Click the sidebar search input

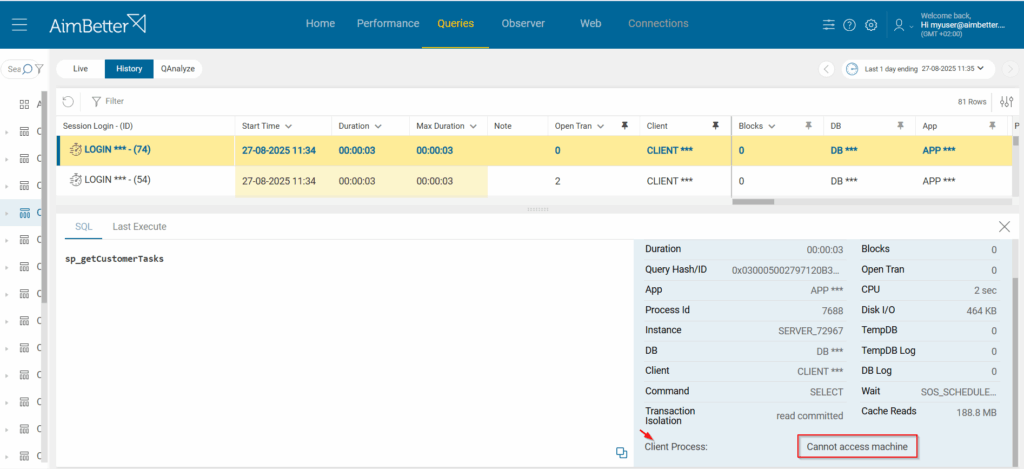13,69
